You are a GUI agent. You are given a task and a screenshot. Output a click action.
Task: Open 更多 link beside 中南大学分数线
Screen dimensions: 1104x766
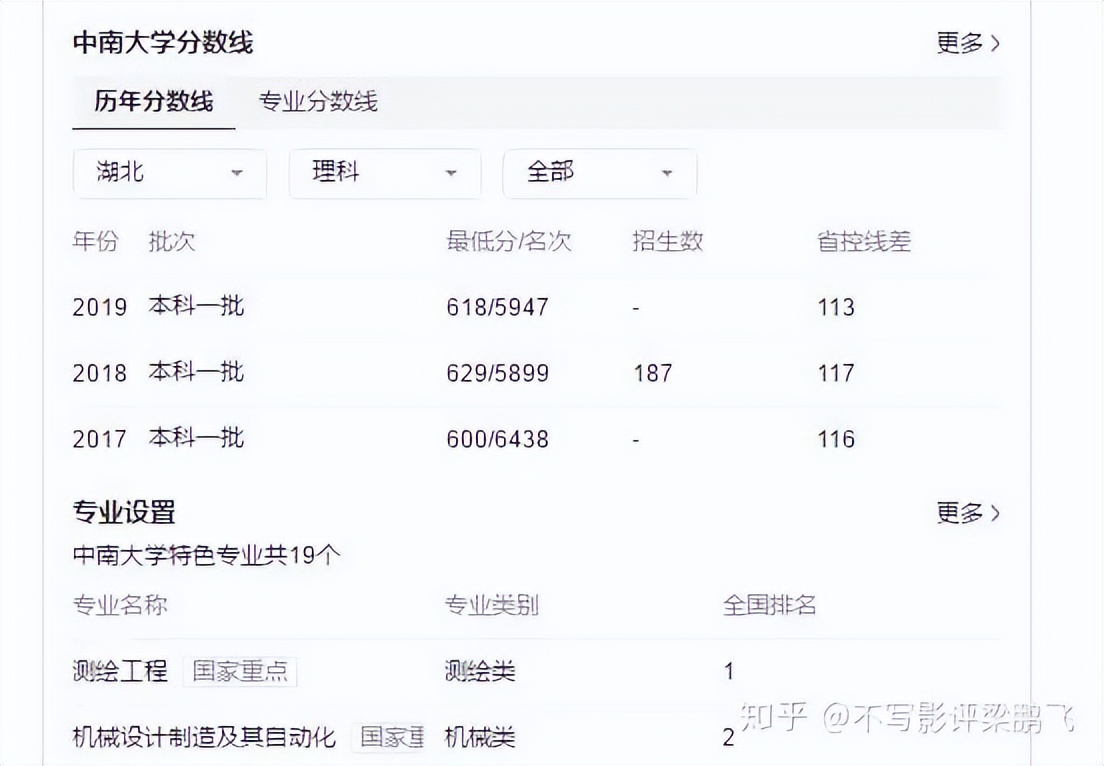coord(967,43)
